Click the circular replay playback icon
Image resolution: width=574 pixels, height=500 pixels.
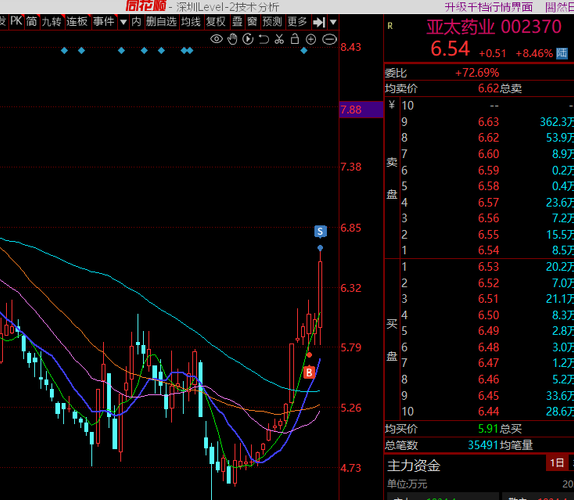(248, 39)
